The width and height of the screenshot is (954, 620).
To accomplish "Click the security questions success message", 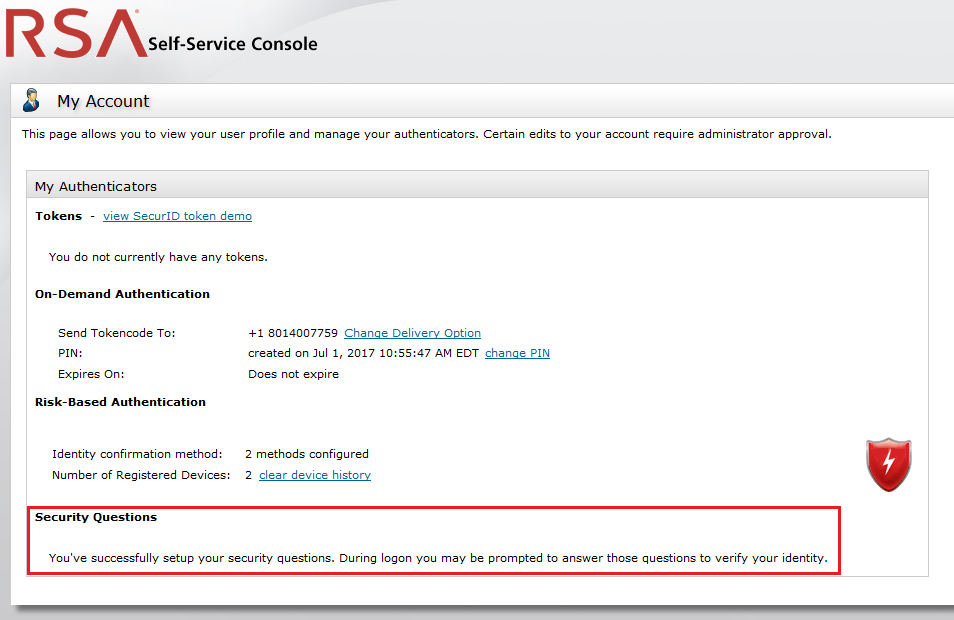I will [438, 558].
